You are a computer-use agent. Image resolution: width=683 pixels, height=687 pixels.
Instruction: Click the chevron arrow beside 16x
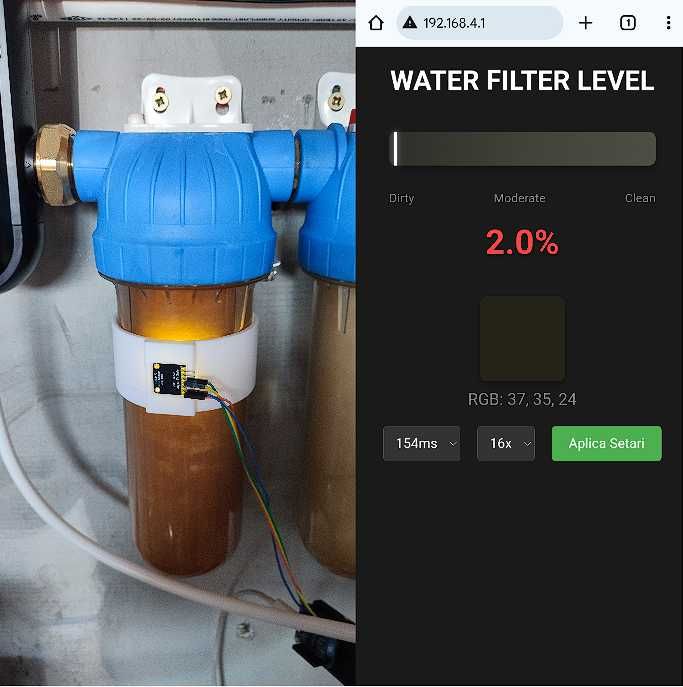pos(527,444)
